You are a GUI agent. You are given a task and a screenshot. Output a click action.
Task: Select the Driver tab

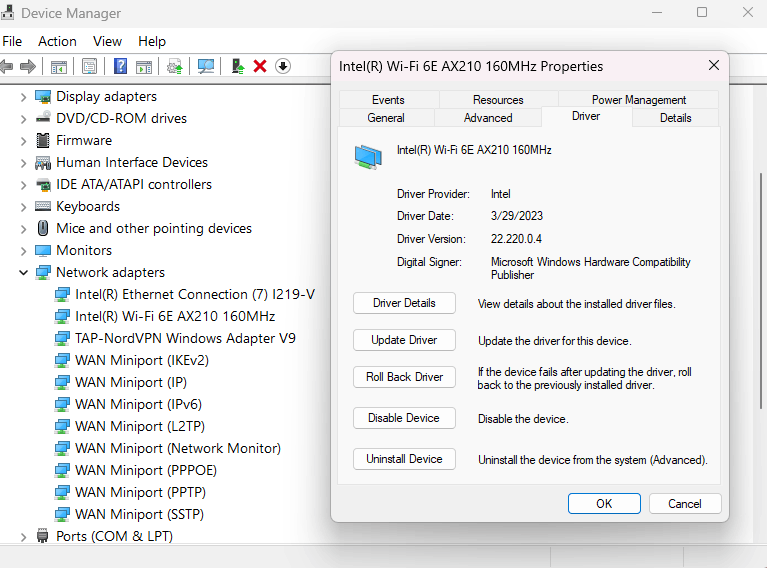pyautogui.click(x=586, y=116)
